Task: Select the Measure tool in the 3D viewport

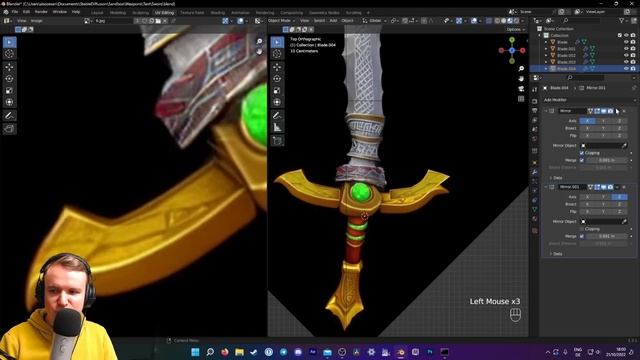Action: (277, 128)
